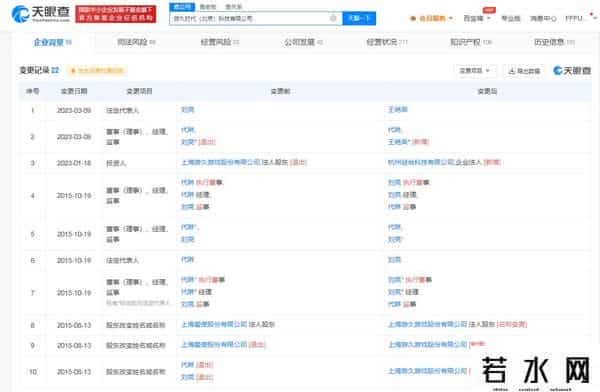The image size is (600, 392).
Task: Open the 会员服务 dropdown
Action: pyautogui.click(x=432, y=18)
